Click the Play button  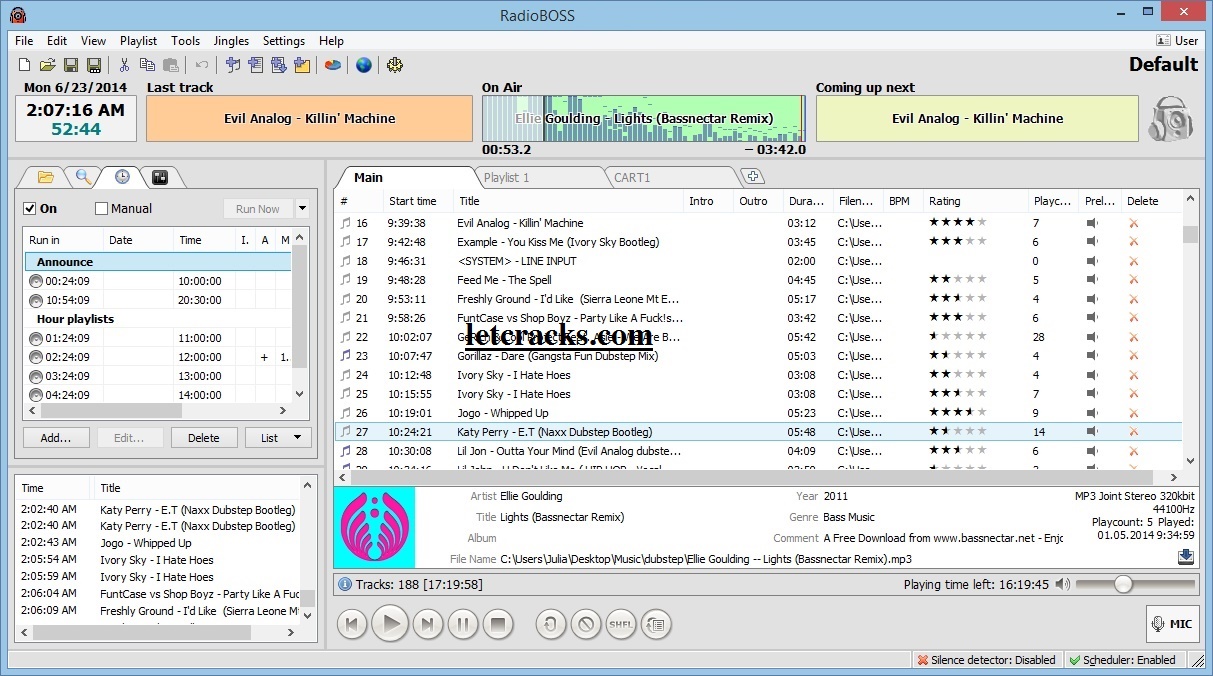click(390, 625)
